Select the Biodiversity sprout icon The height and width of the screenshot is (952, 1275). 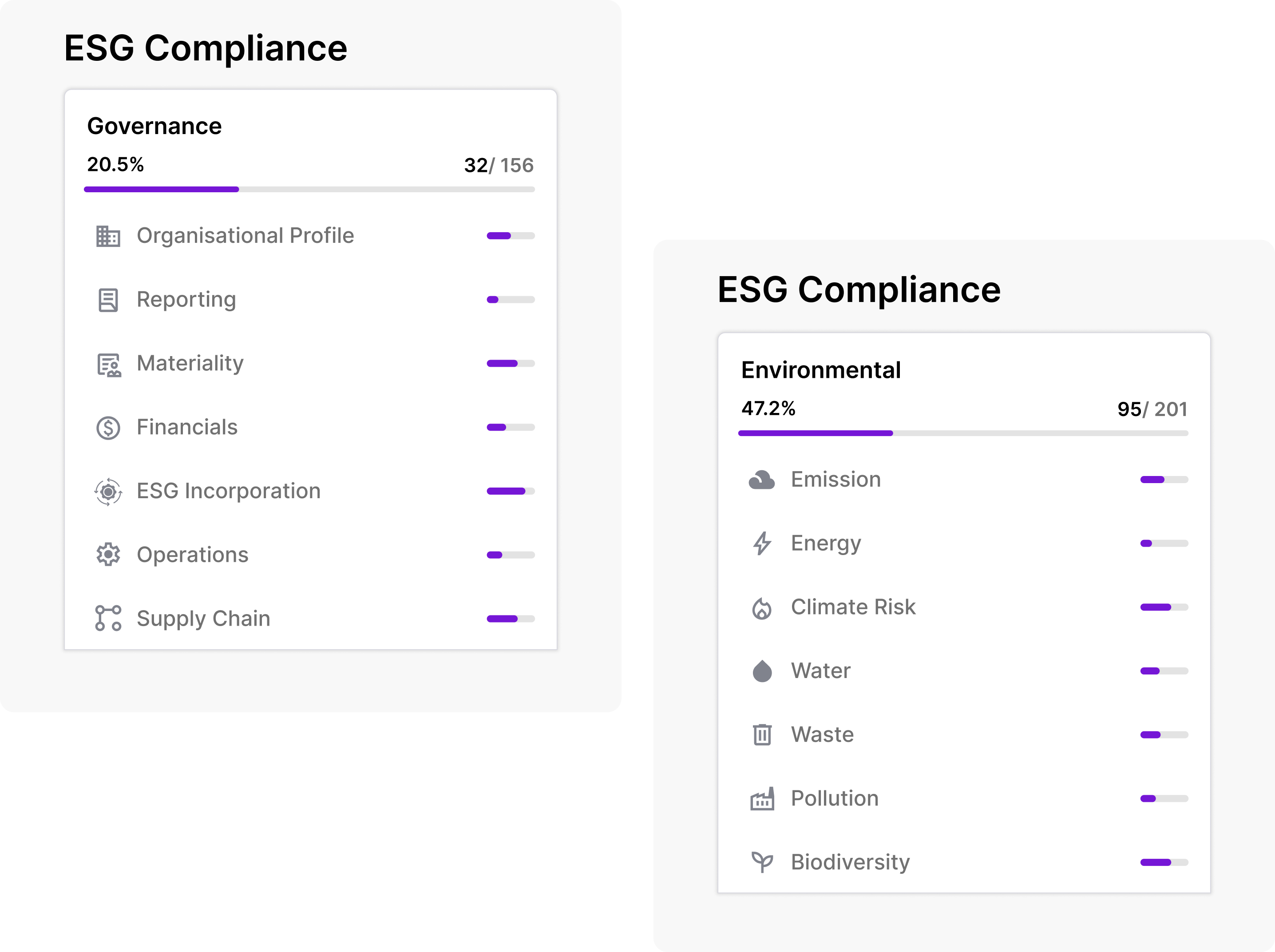[762, 862]
